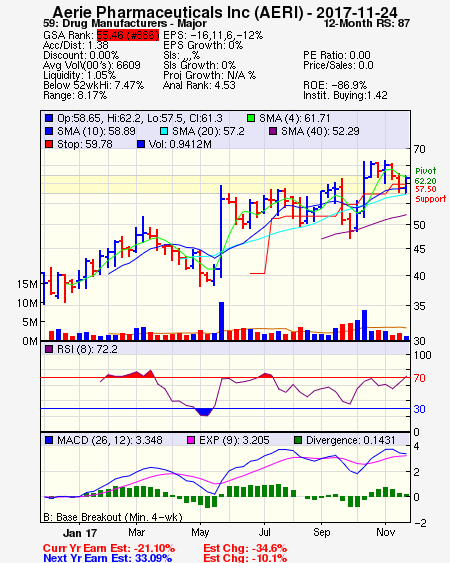Click the EPS: -16,11,6,-12% text
450x563 pixels.
point(213,35)
